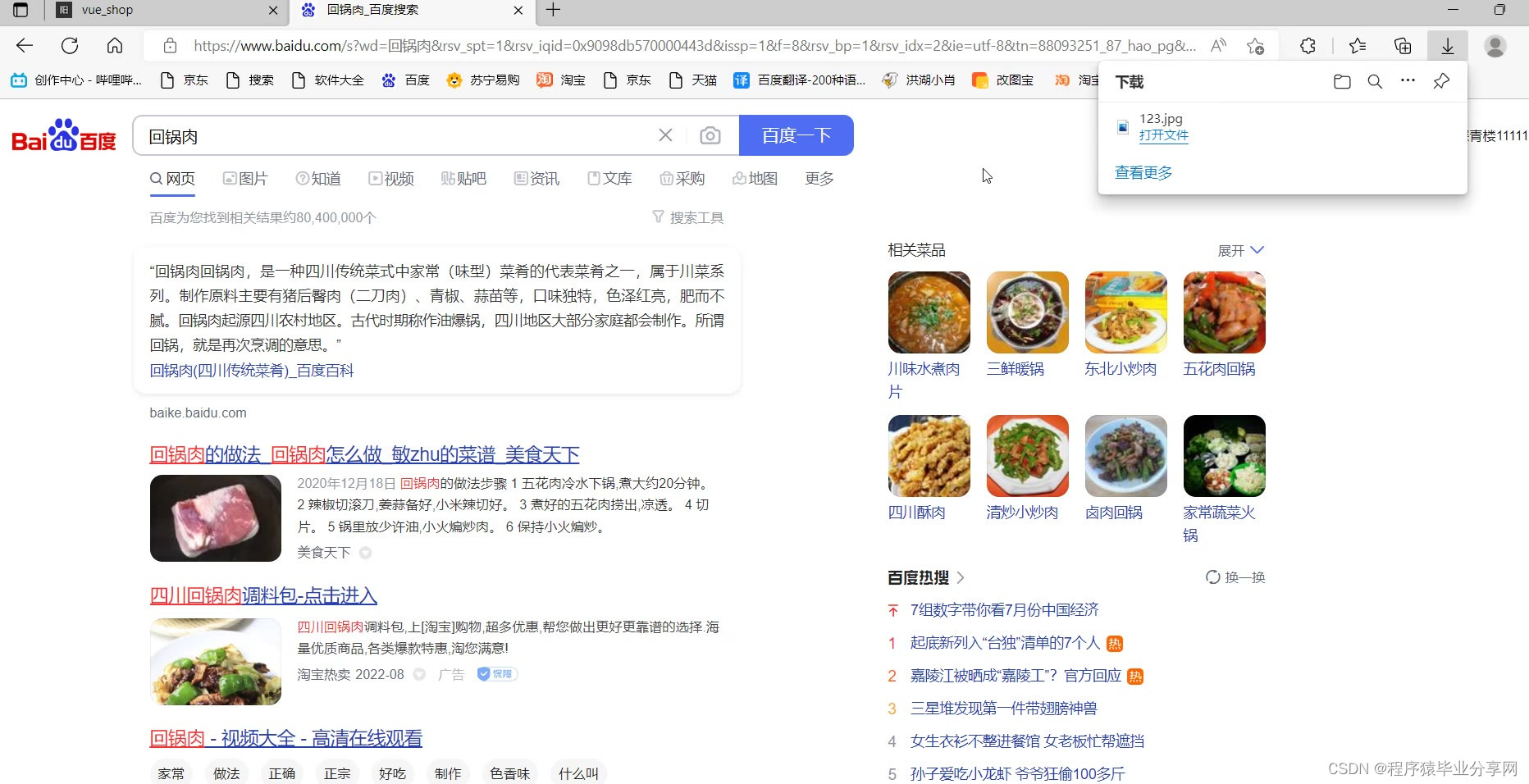Refresh the current page
The width and height of the screenshot is (1529, 784).
tap(70, 46)
